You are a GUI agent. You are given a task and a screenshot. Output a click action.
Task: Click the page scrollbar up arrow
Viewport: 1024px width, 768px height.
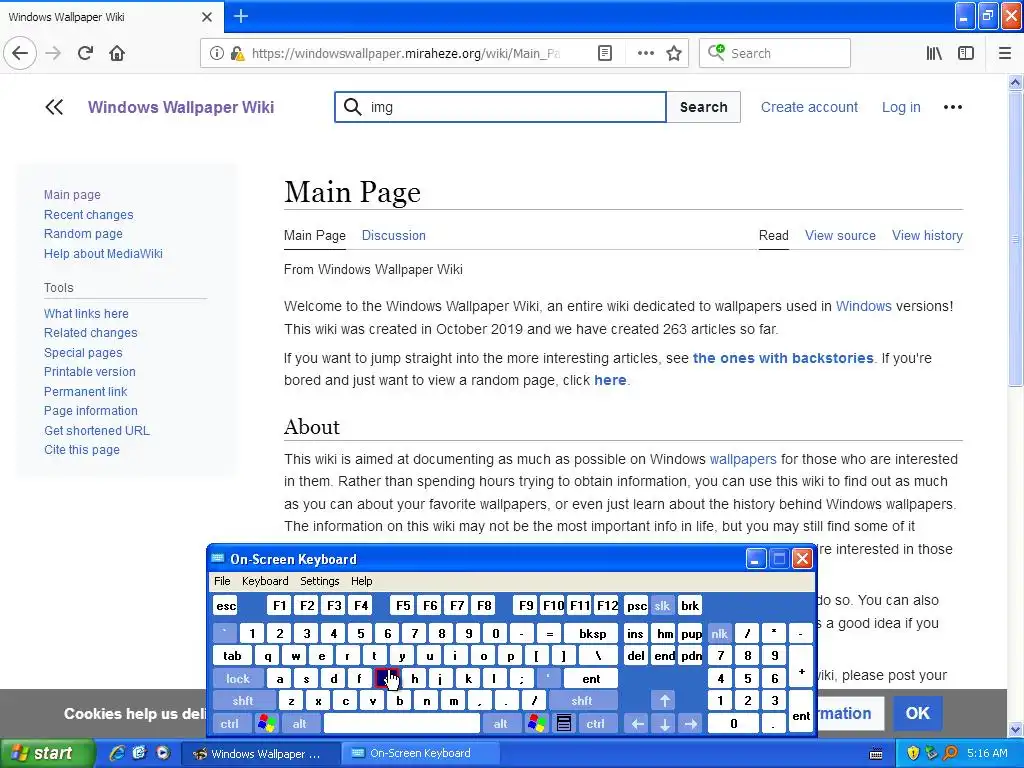tap(1016, 83)
